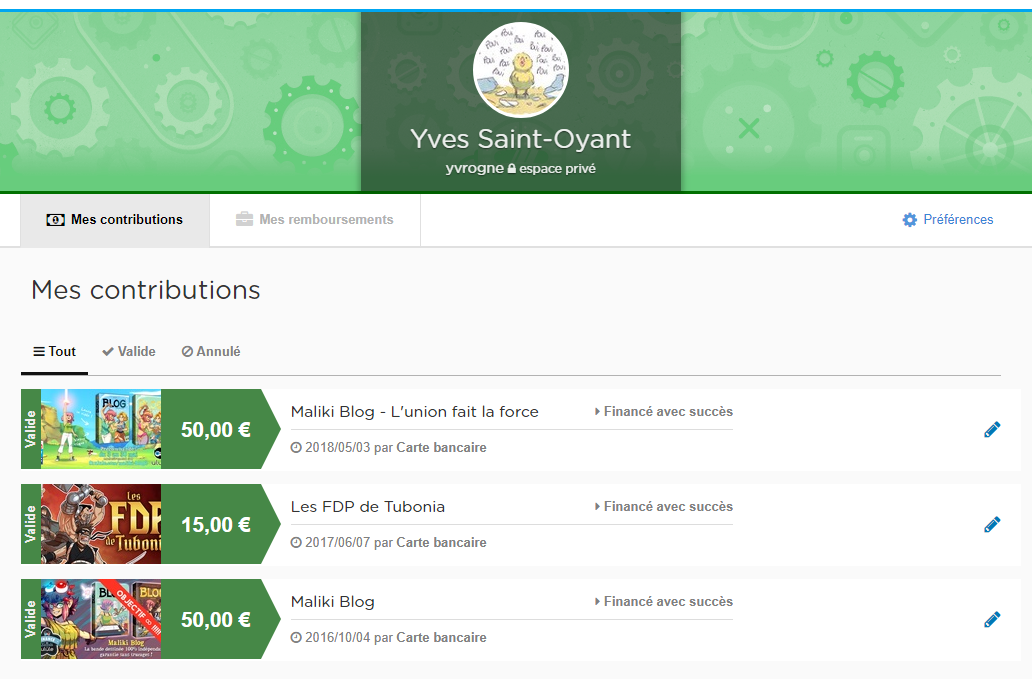
Task: Open Les FDP de Tubonia project
Action: coord(367,507)
